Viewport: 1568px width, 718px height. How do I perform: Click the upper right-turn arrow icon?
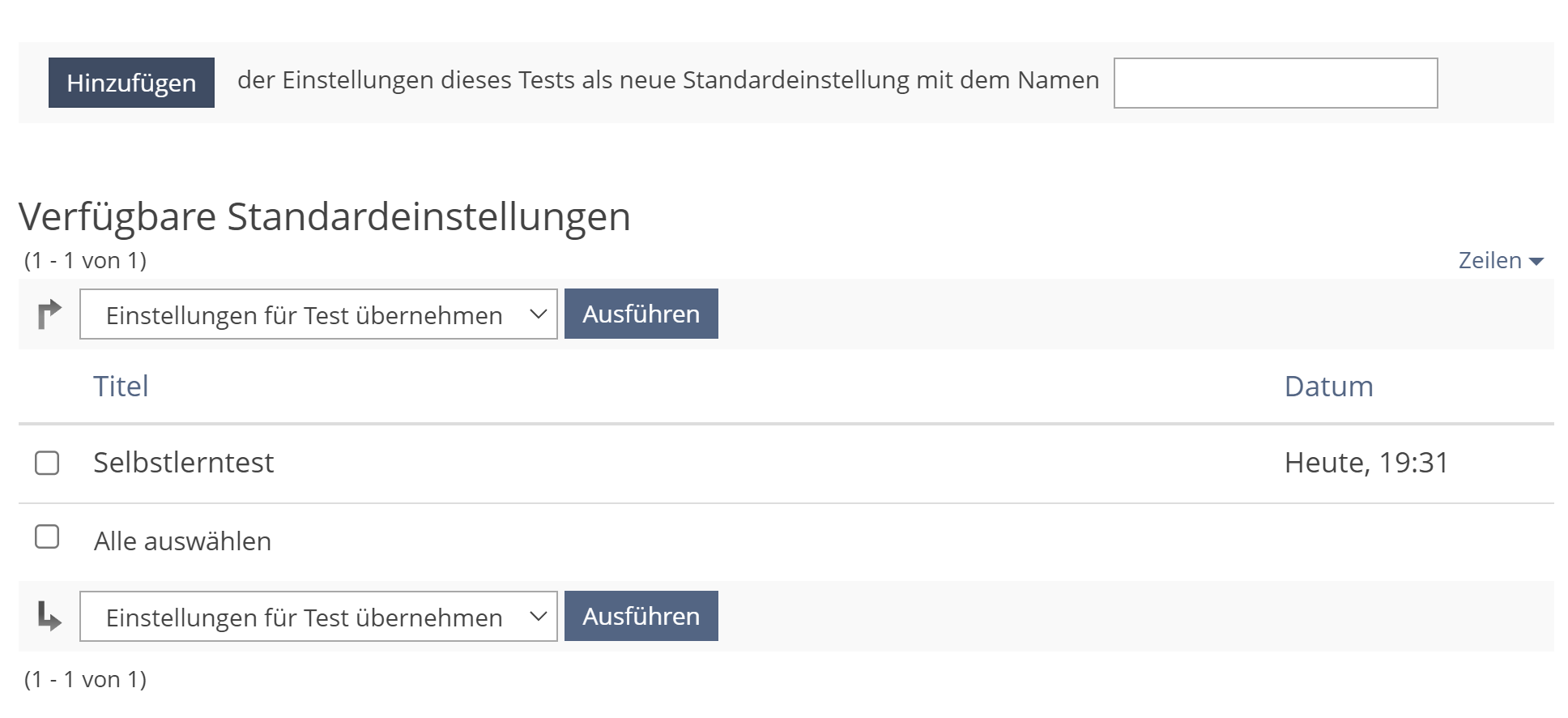(x=49, y=314)
